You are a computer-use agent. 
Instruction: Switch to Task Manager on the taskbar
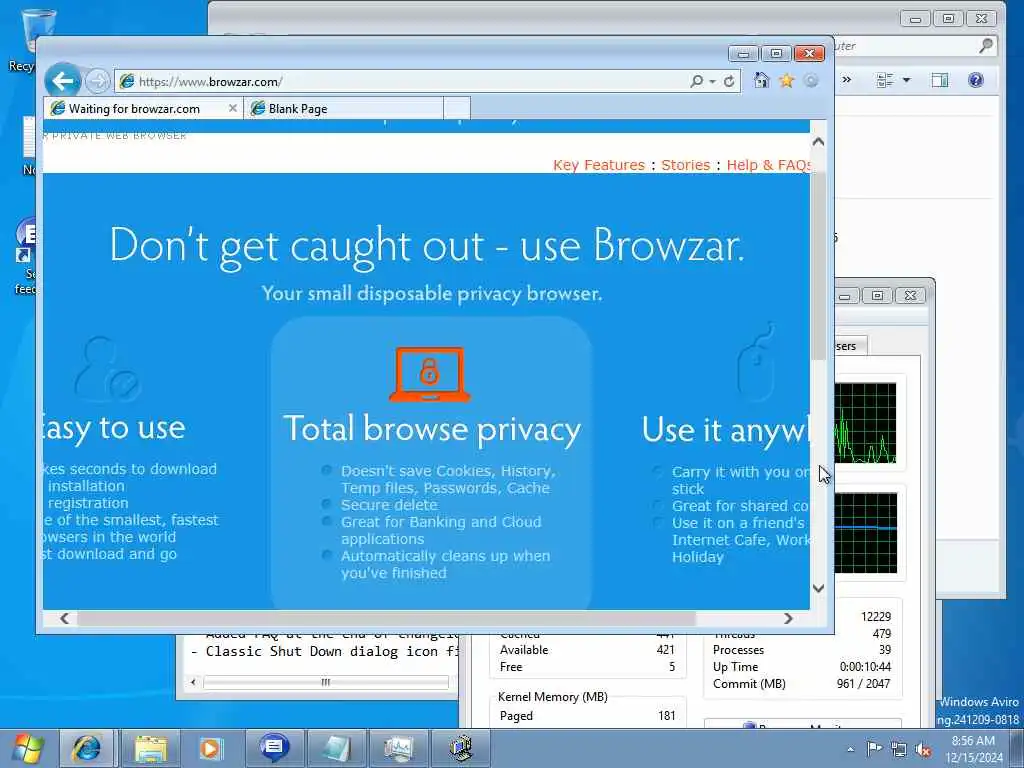click(x=398, y=748)
